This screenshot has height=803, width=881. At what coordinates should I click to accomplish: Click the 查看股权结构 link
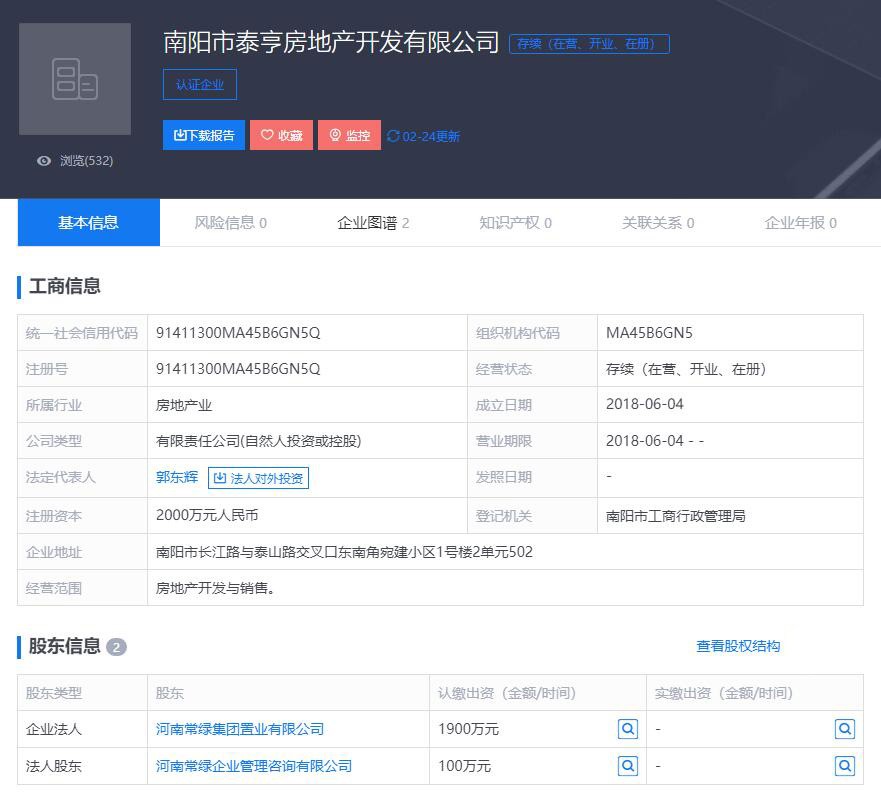[x=738, y=646]
